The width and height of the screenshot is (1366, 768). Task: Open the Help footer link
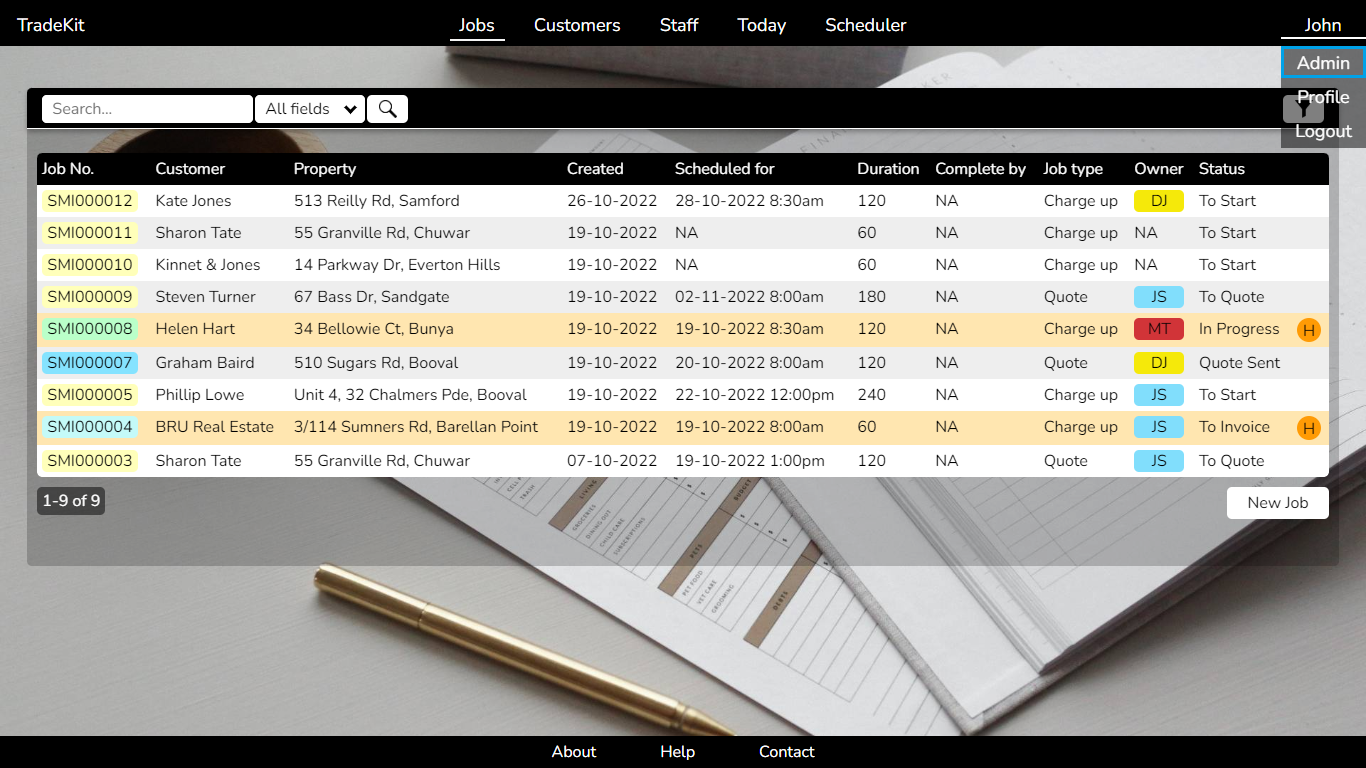point(677,752)
